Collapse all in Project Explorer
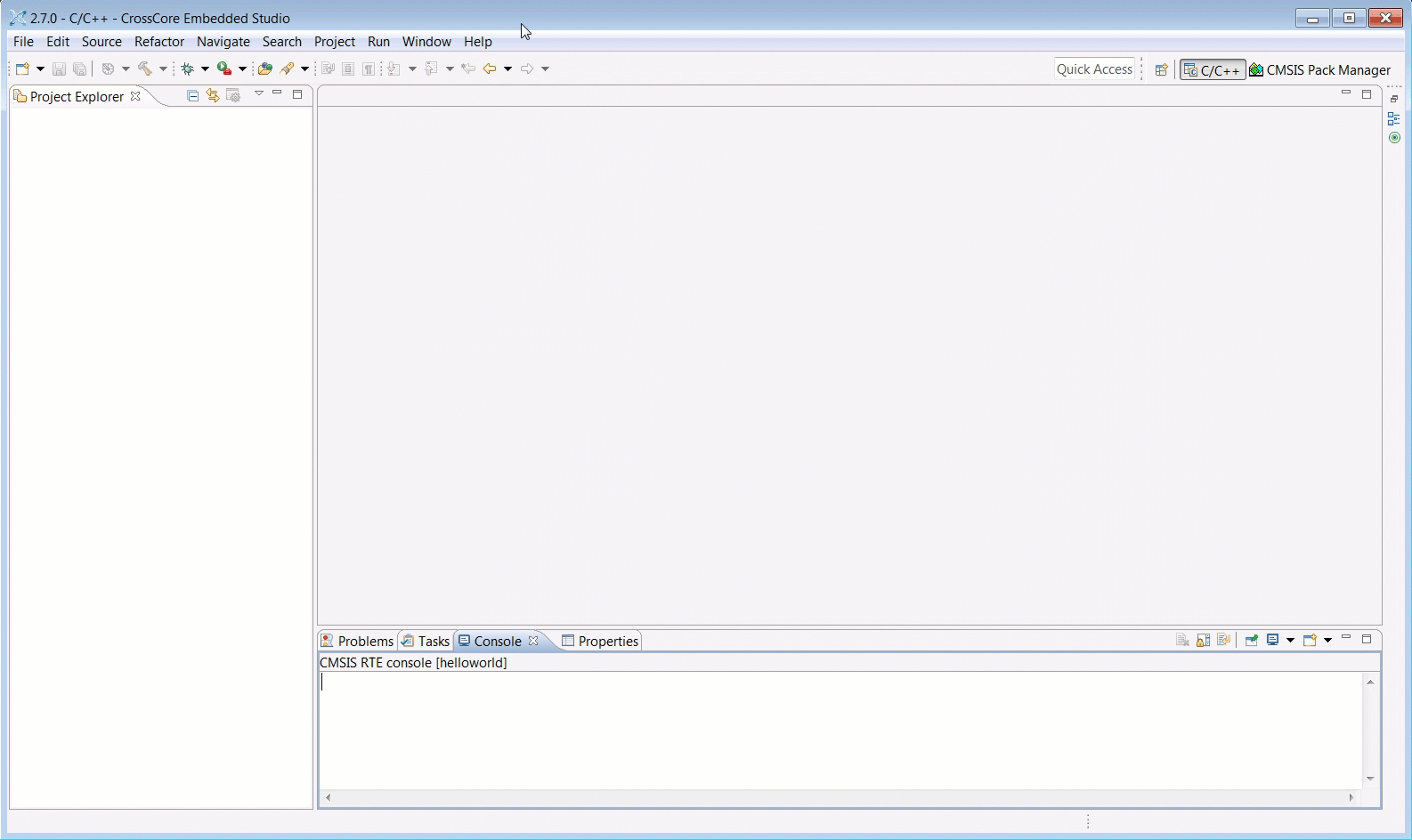The image size is (1412, 840). pyautogui.click(x=192, y=95)
